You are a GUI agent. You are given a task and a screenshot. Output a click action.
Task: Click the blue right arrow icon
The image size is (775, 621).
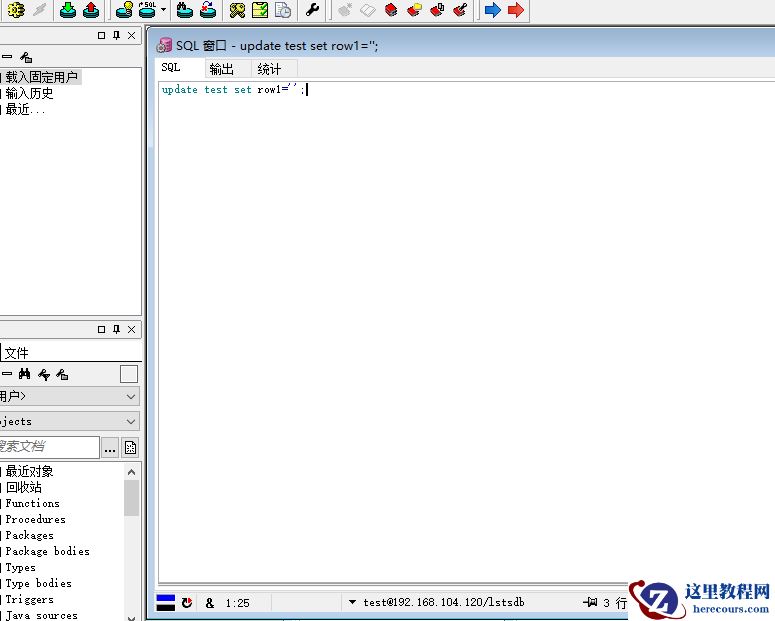[x=492, y=10]
